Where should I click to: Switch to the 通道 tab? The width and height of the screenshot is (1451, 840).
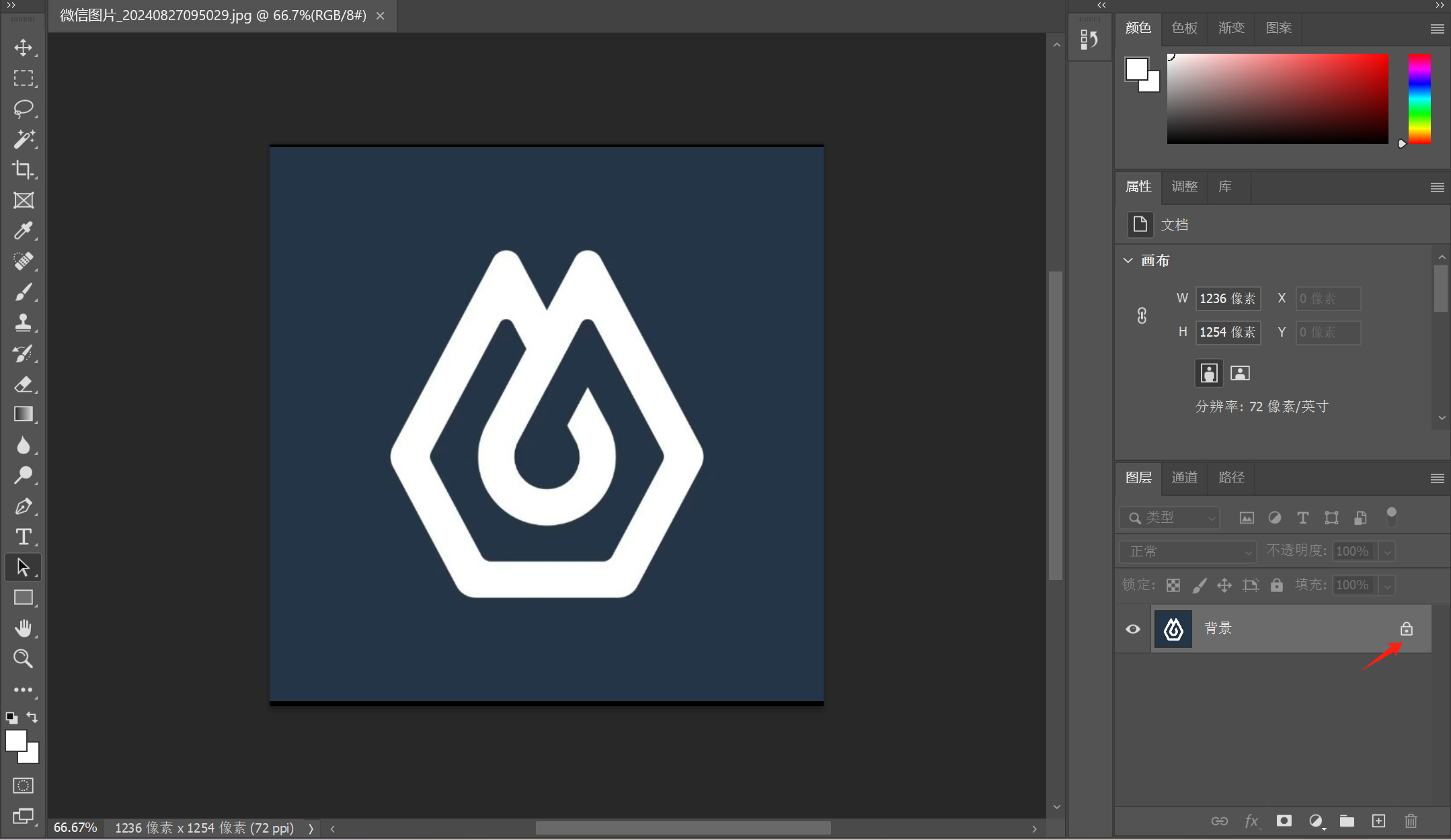tap(1184, 478)
